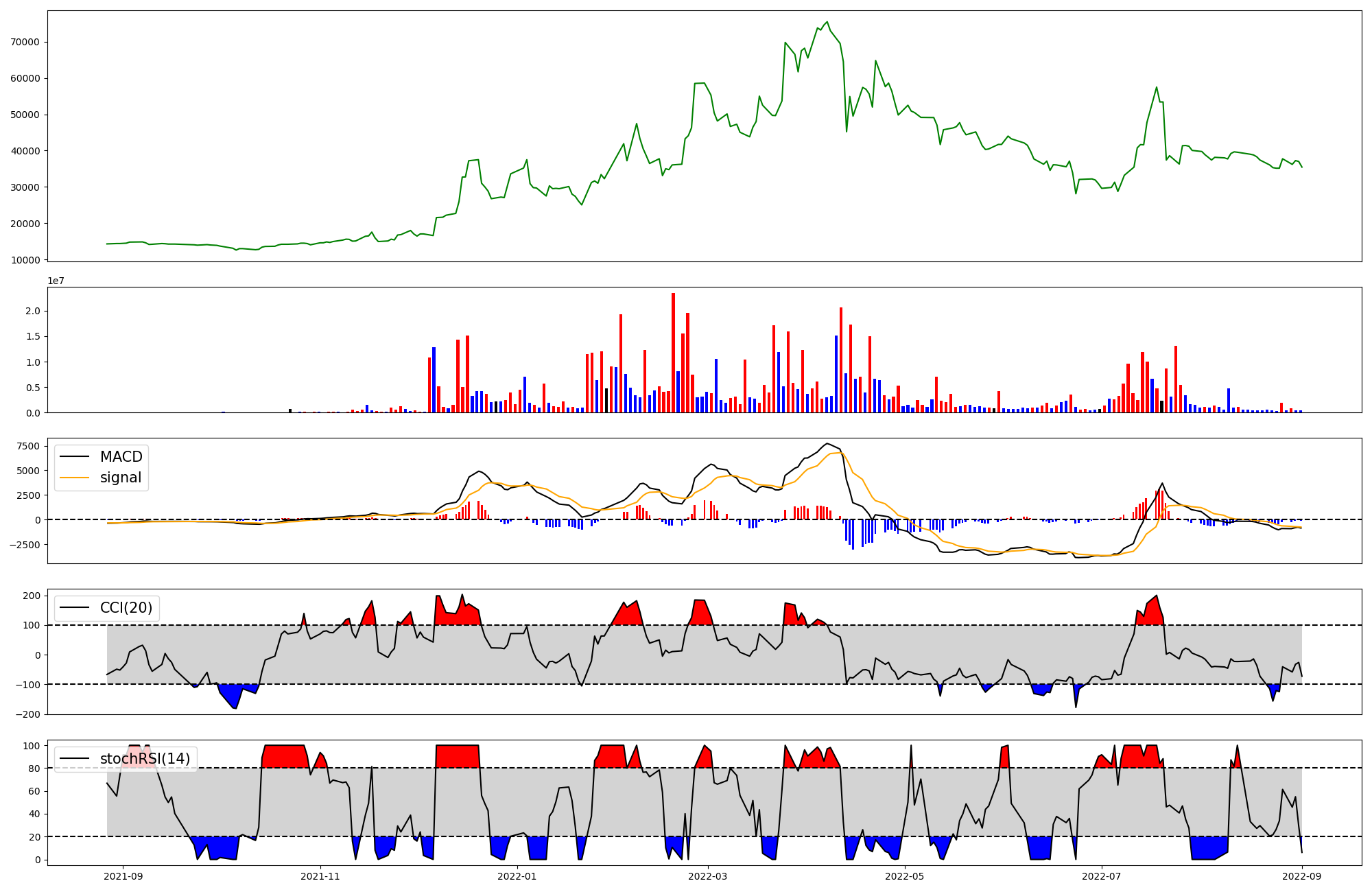Image resolution: width=1372 pixels, height=892 pixels.
Task: Select the 2021-09 date tick label
Action: [123, 876]
